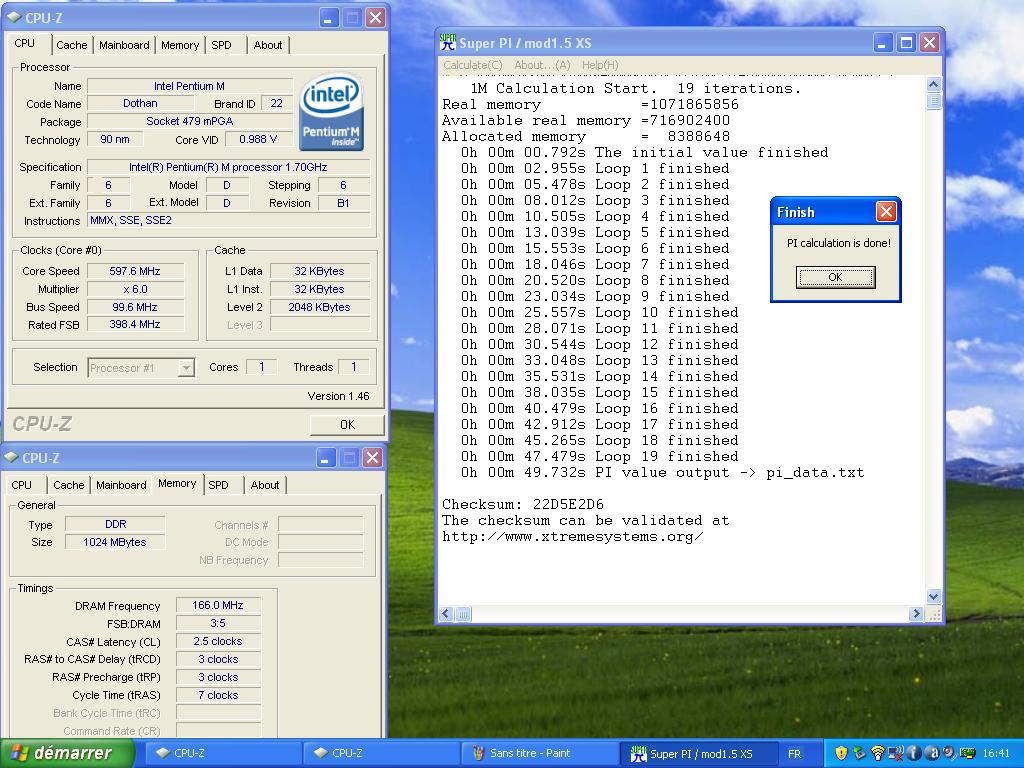Minimize the top CPU-Z window
This screenshot has width=1024, height=768.
(328, 18)
